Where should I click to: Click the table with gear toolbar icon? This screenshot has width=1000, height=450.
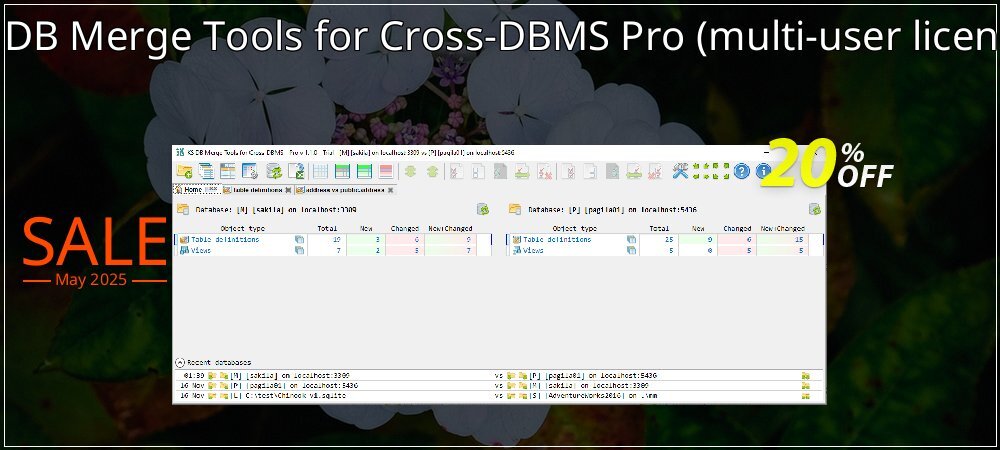[250, 171]
